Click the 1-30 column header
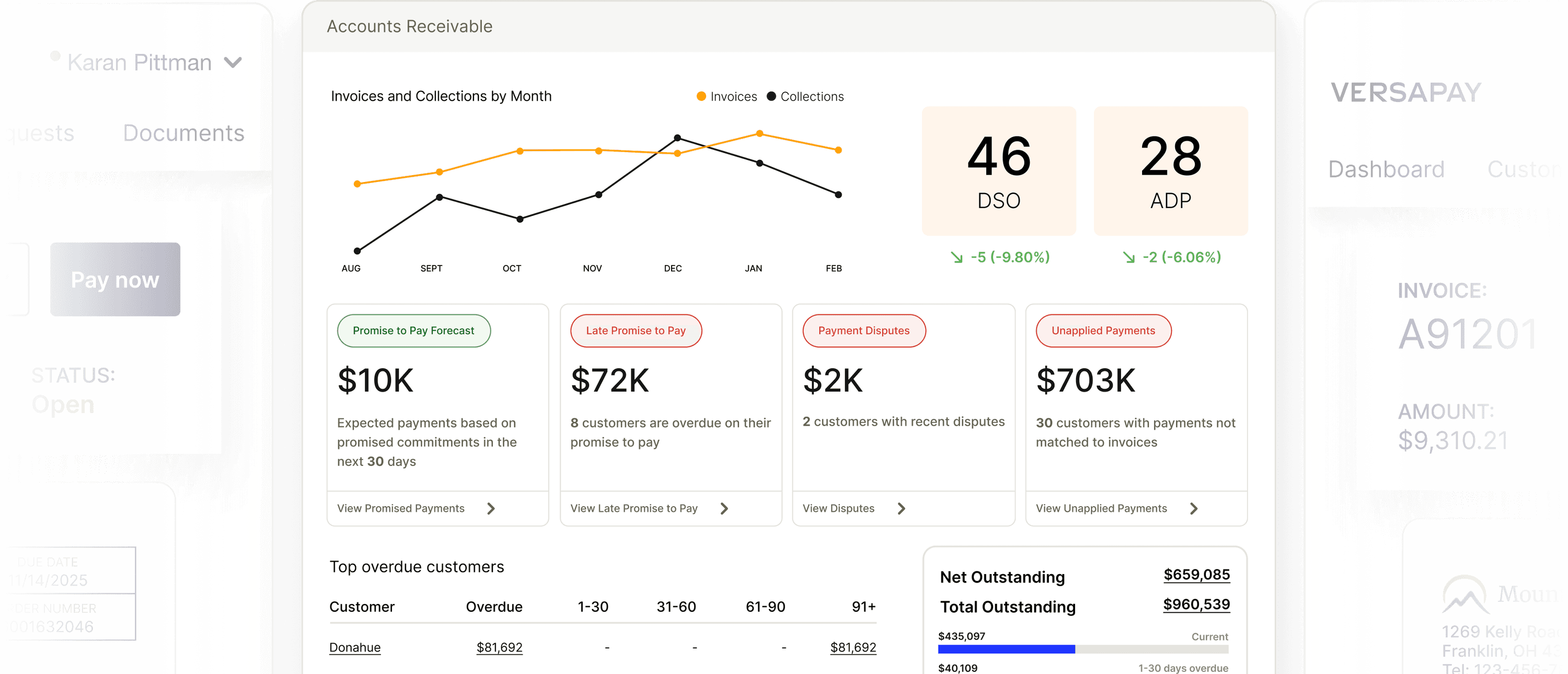Screen dimensions: 1568x674 [x=593, y=607]
